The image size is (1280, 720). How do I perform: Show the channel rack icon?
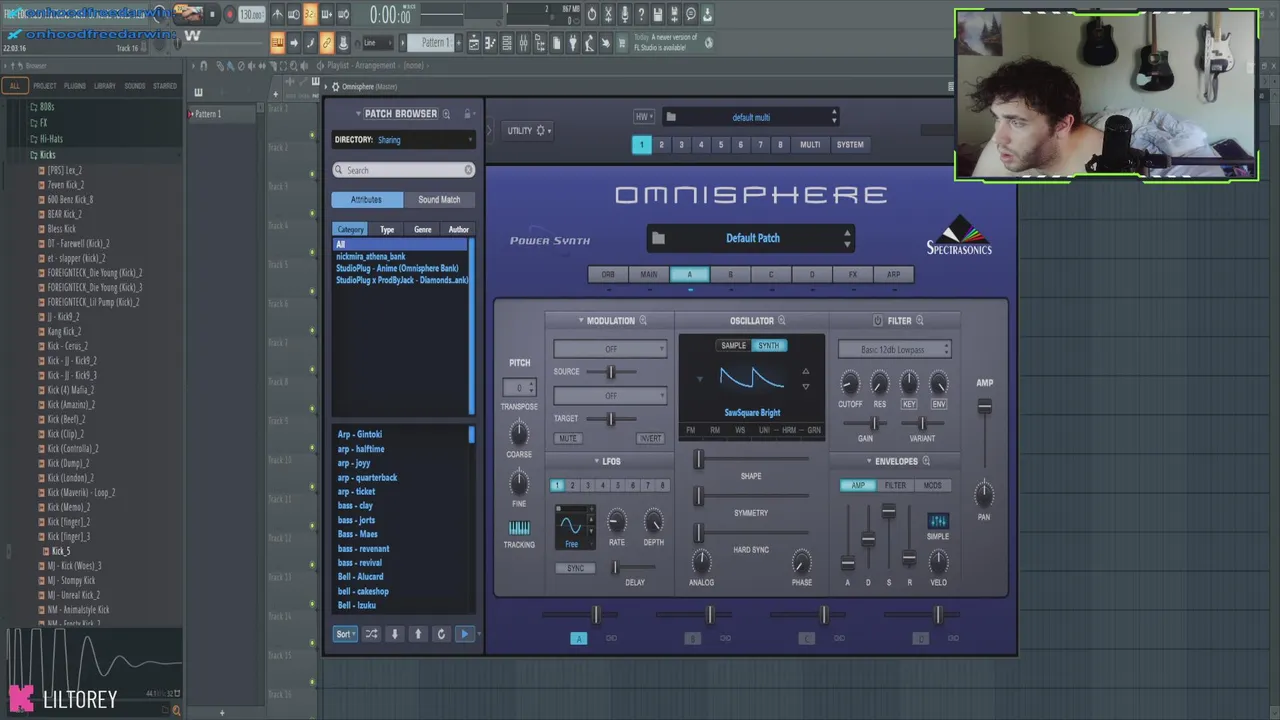[x=506, y=43]
